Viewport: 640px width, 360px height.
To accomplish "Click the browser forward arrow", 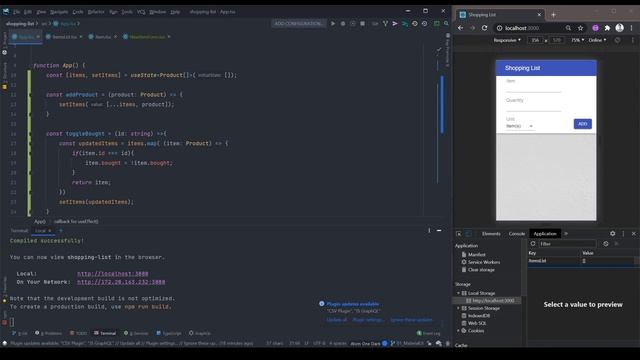I will [472, 28].
